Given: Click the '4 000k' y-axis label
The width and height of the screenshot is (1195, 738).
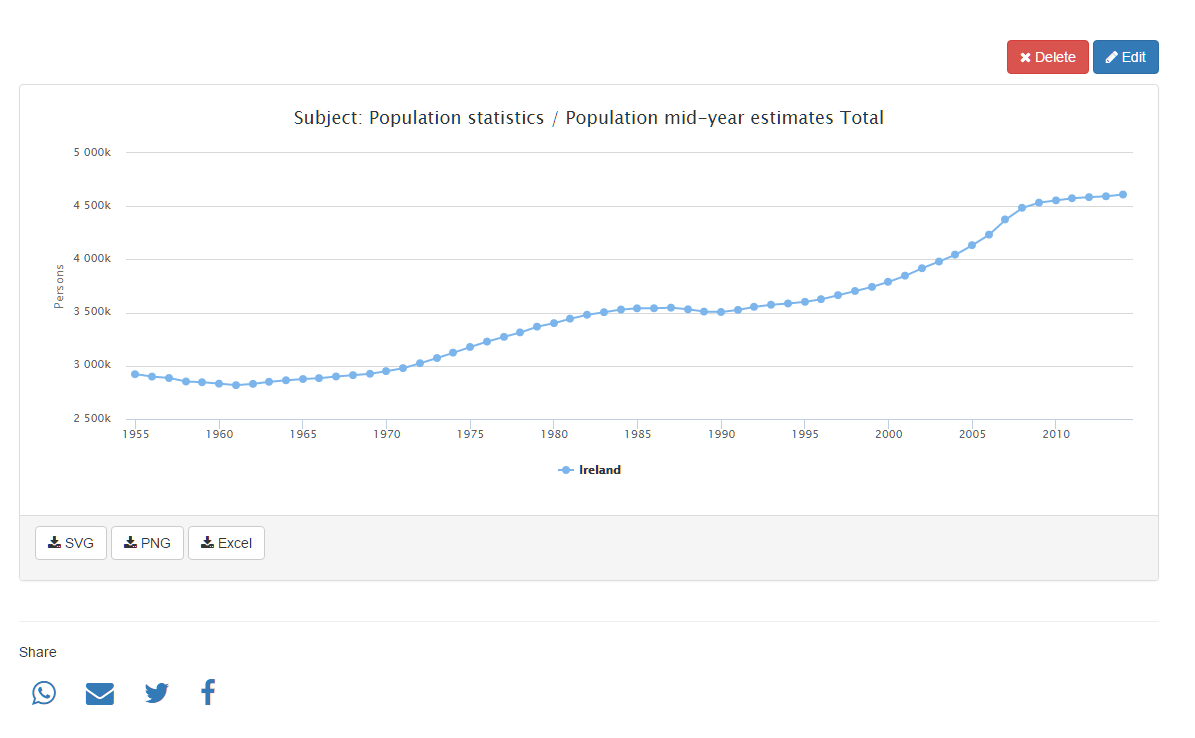Looking at the screenshot, I should point(92,258).
